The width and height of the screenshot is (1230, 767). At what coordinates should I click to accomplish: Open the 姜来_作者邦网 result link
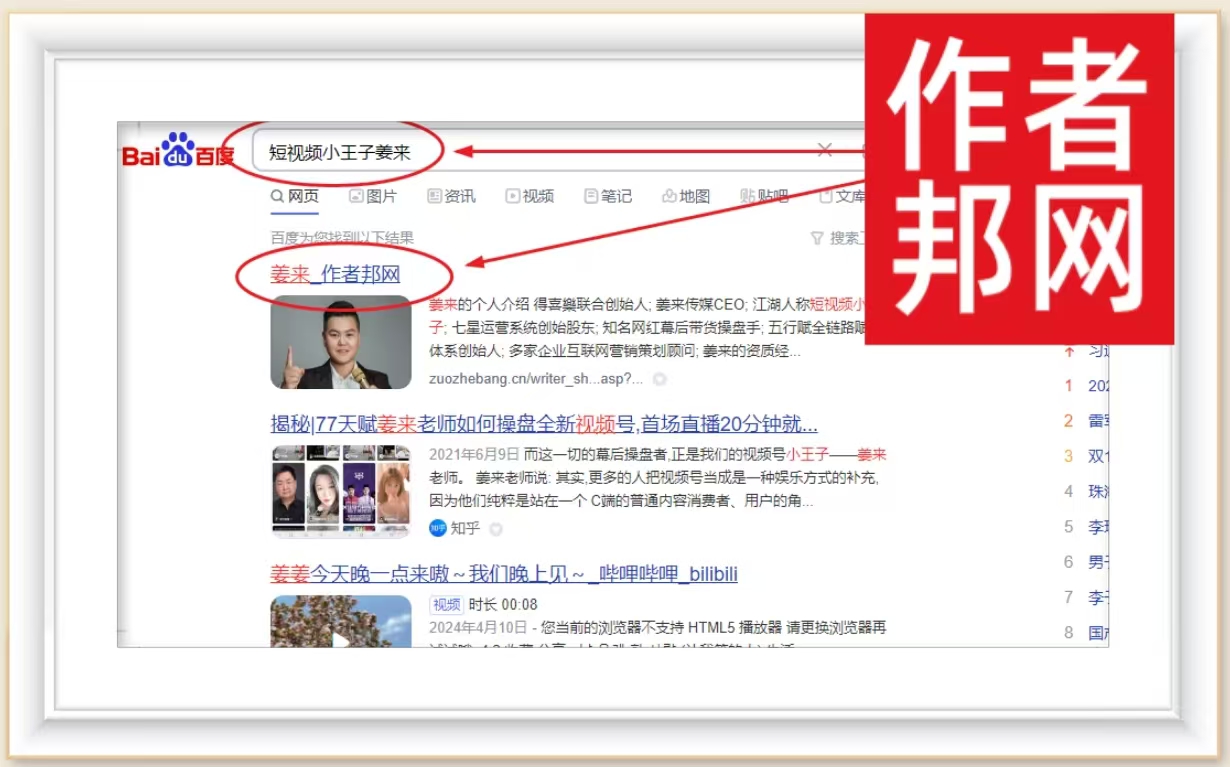pos(335,274)
